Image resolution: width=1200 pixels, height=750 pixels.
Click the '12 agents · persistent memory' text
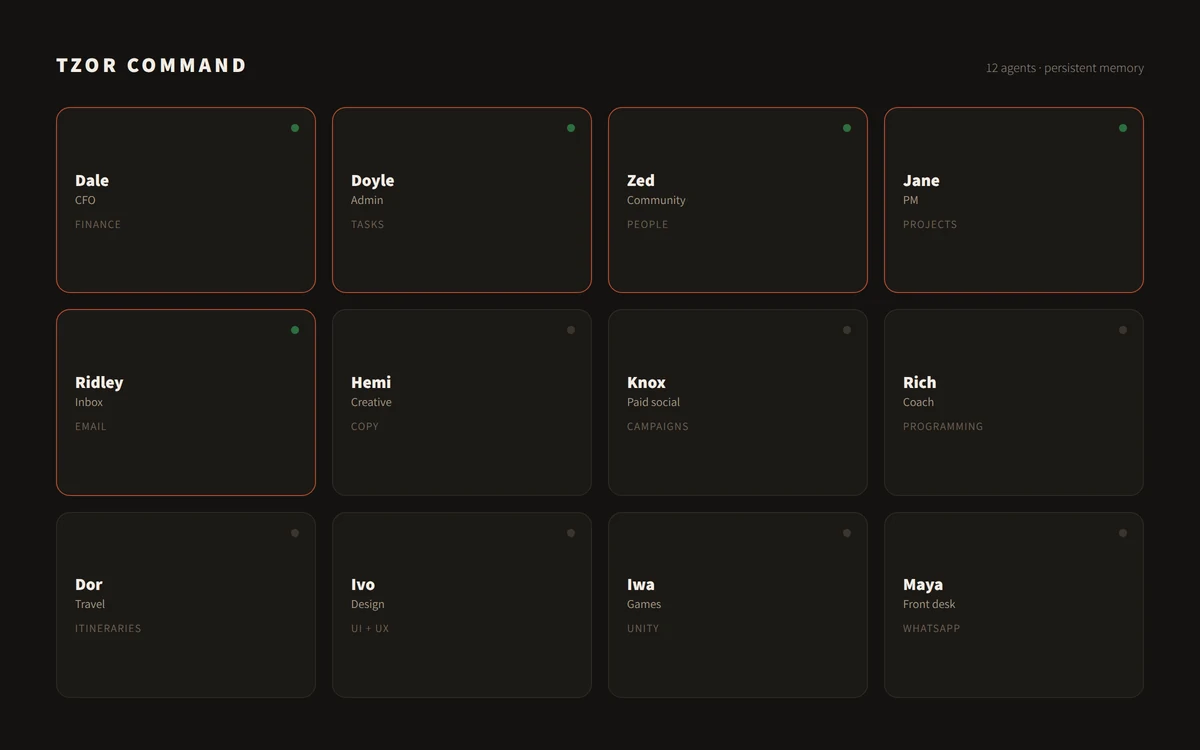(1065, 68)
